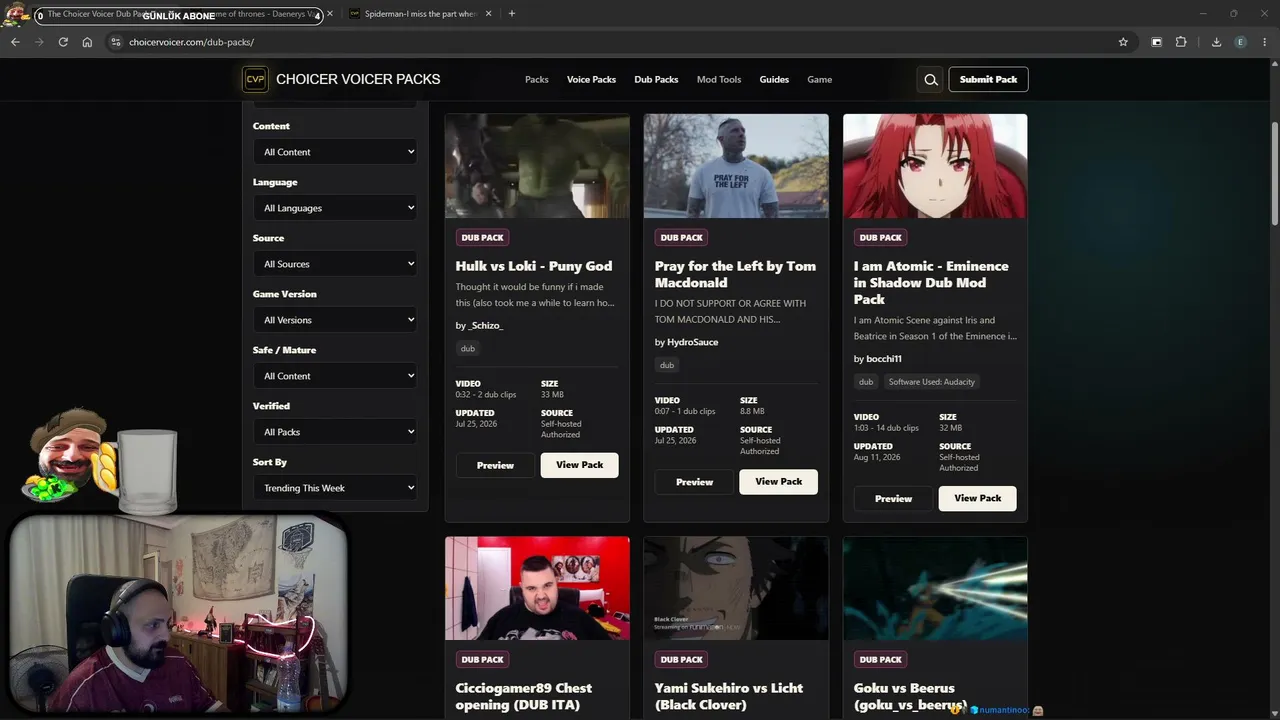The image size is (1280, 720).
Task: Click the red-haired anime pack thumbnail
Action: coord(935,166)
